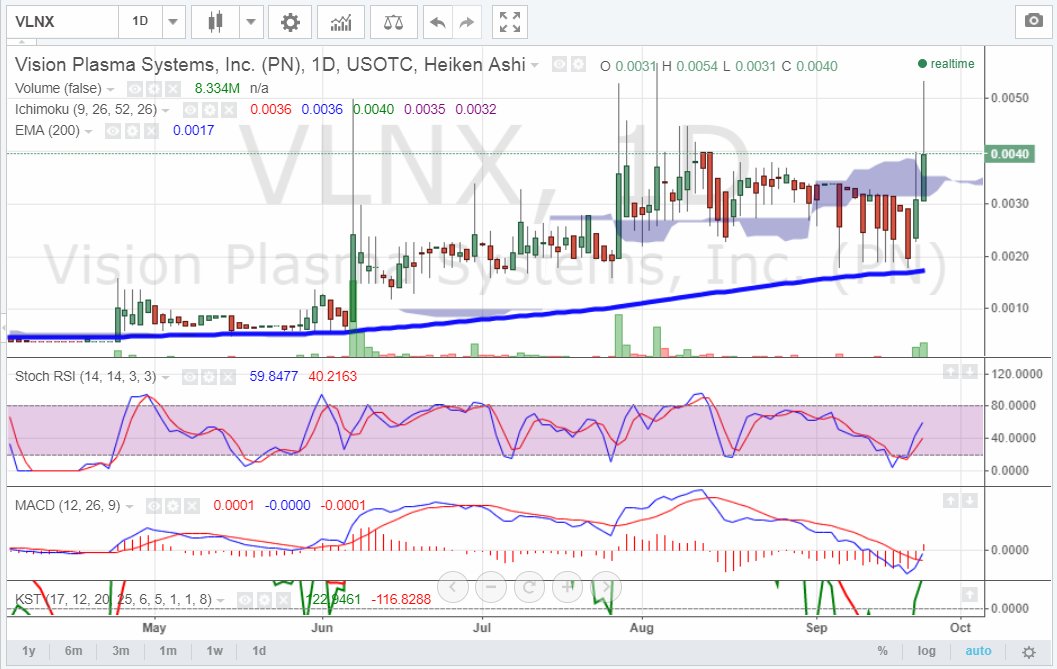Delete the EMA (200) indicator
Screen dimensions: 1057x669
point(151,131)
